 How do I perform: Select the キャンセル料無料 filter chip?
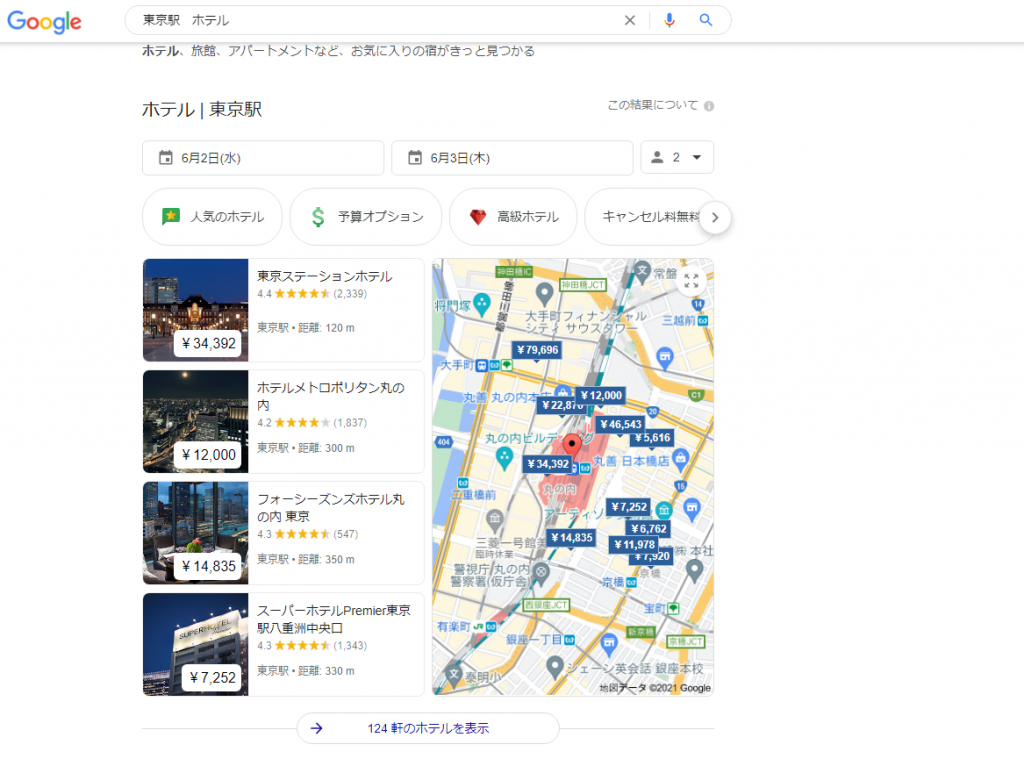[x=642, y=217]
